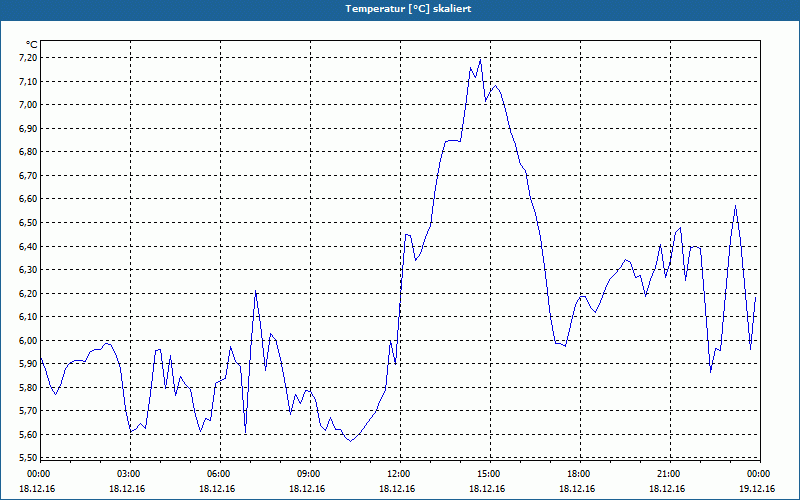Image resolution: width=800 pixels, height=500 pixels.
Task: Select the '°C' unit label above the y-axis
Action: coord(32,45)
